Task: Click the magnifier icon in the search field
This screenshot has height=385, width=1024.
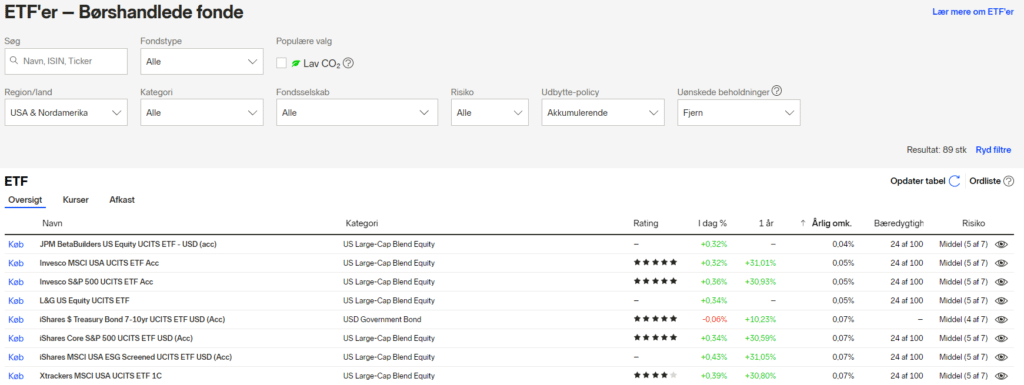Action: click(x=14, y=61)
